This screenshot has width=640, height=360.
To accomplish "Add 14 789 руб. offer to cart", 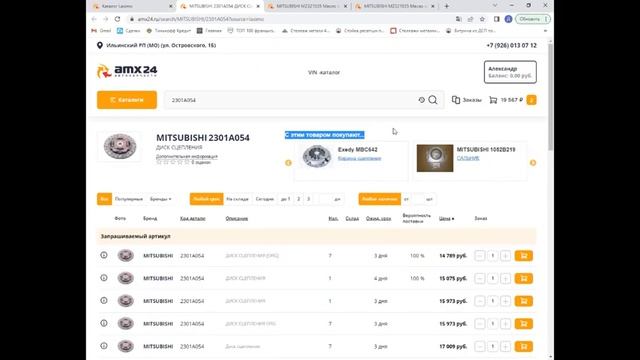I will click(524, 256).
